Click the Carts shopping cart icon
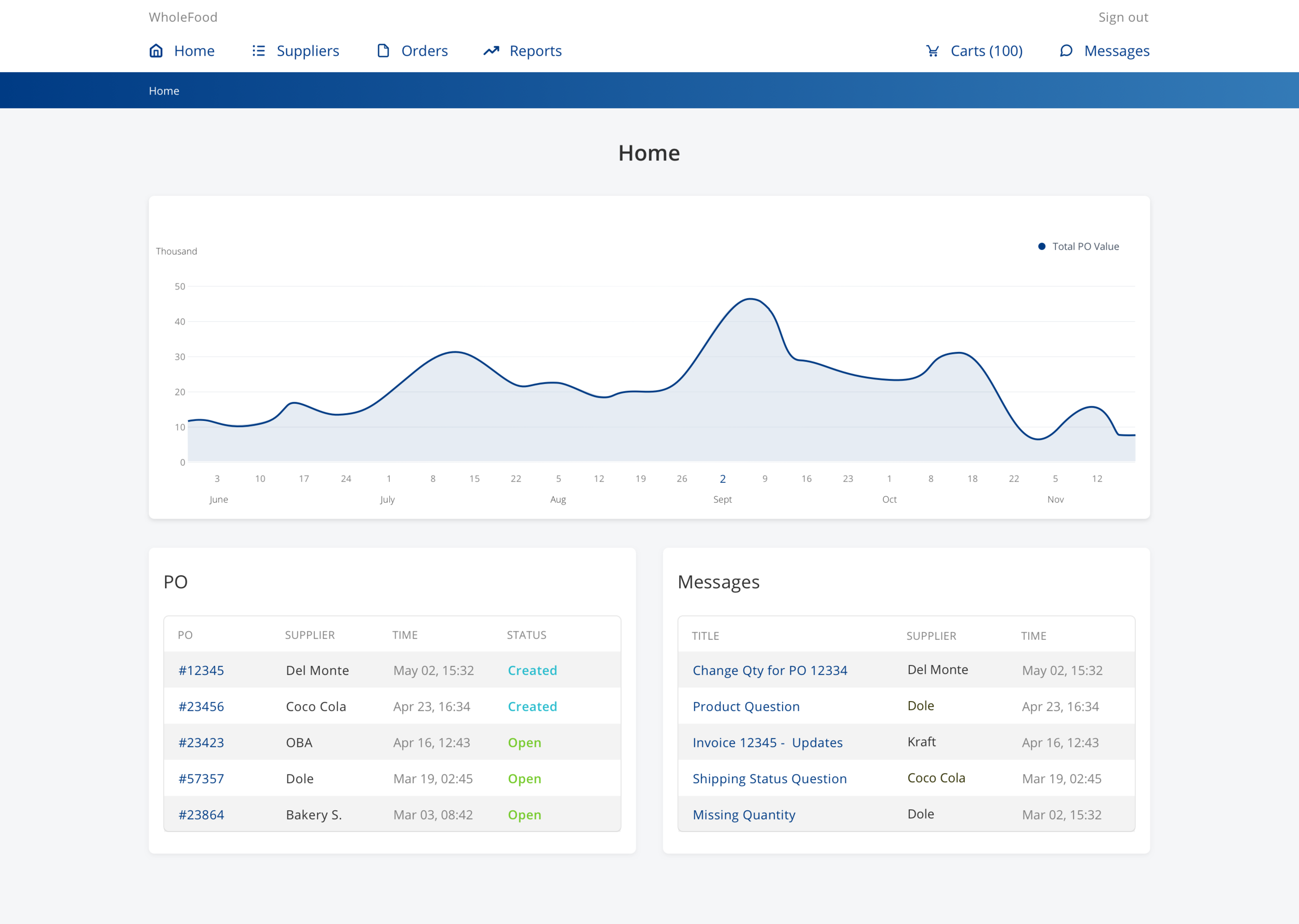Viewport: 1299px width, 924px height. [933, 50]
